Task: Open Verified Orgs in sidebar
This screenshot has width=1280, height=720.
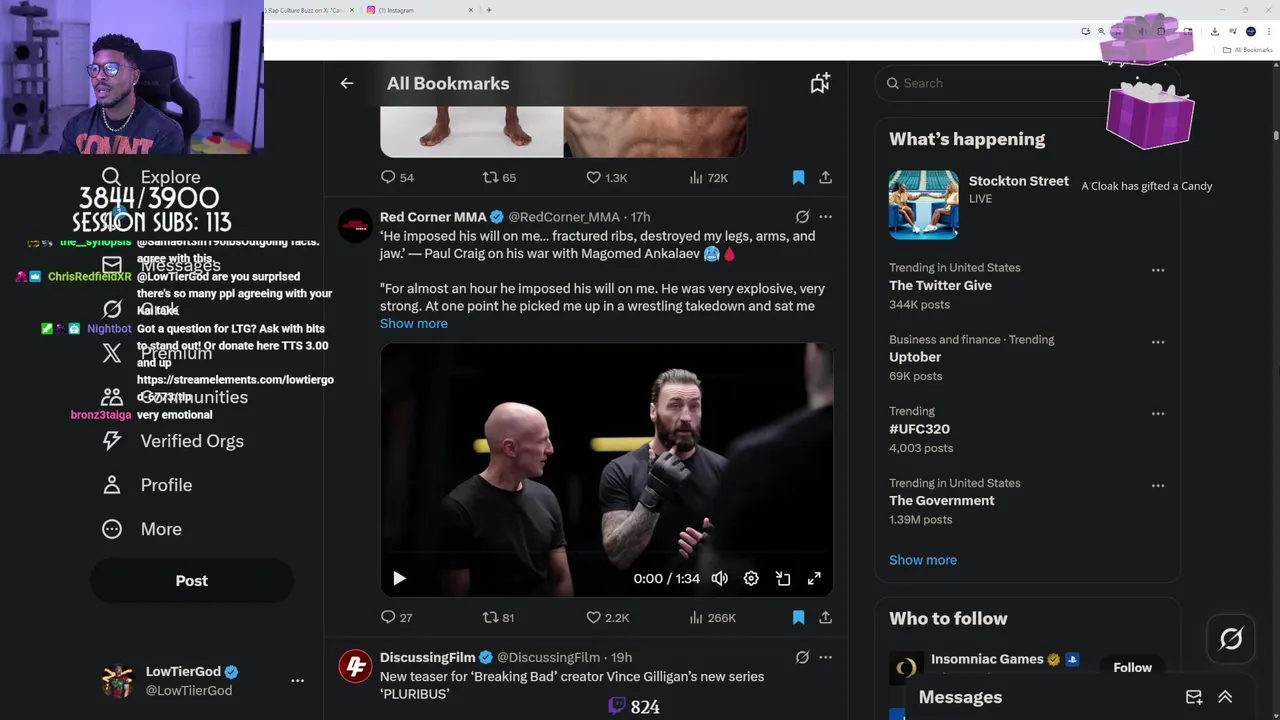Action: tap(173, 441)
